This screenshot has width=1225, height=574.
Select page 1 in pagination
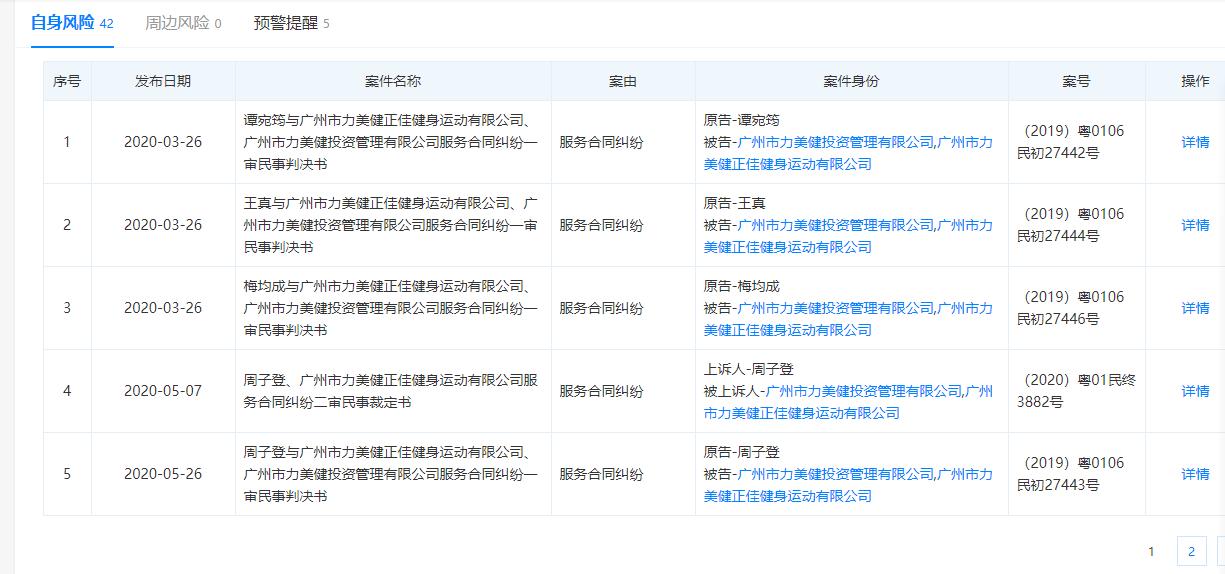(x=1151, y=551)
